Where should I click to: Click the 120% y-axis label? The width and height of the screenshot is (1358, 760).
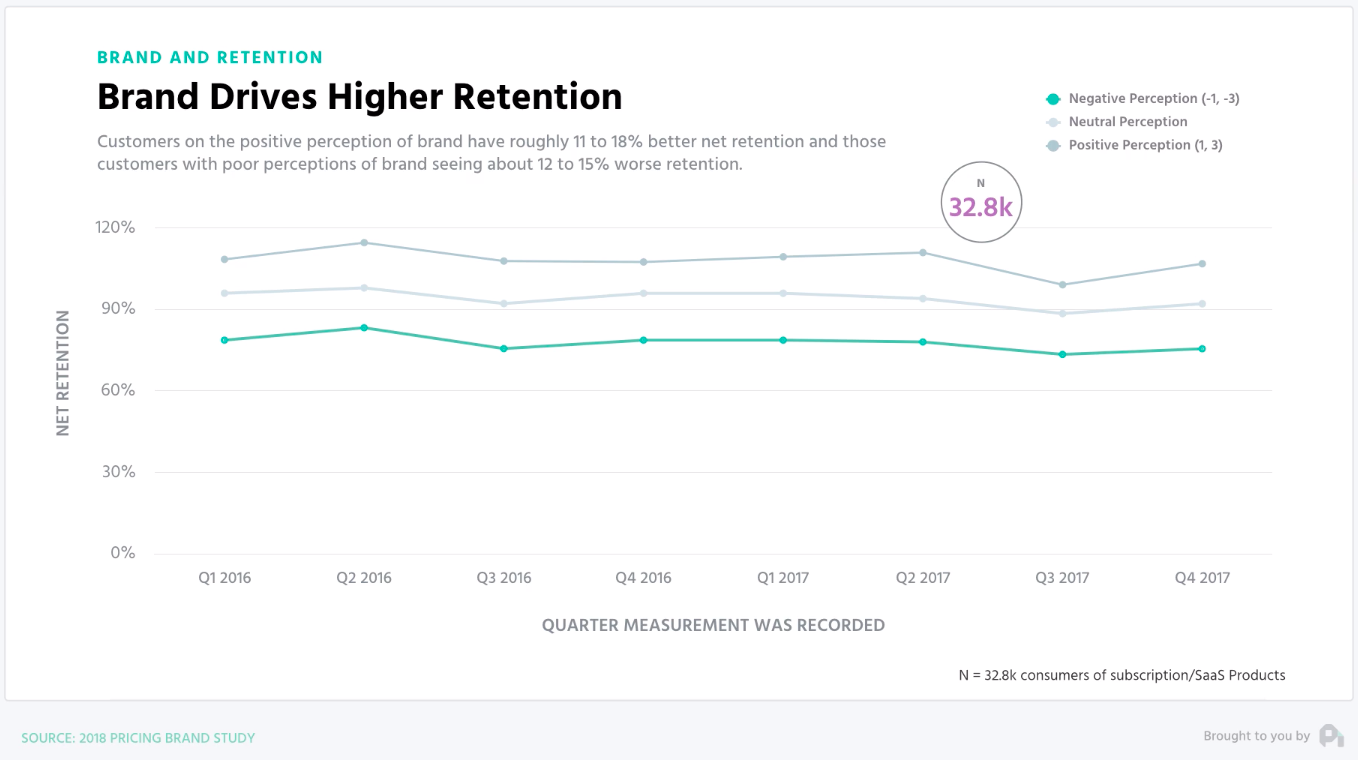pos(115,227)
